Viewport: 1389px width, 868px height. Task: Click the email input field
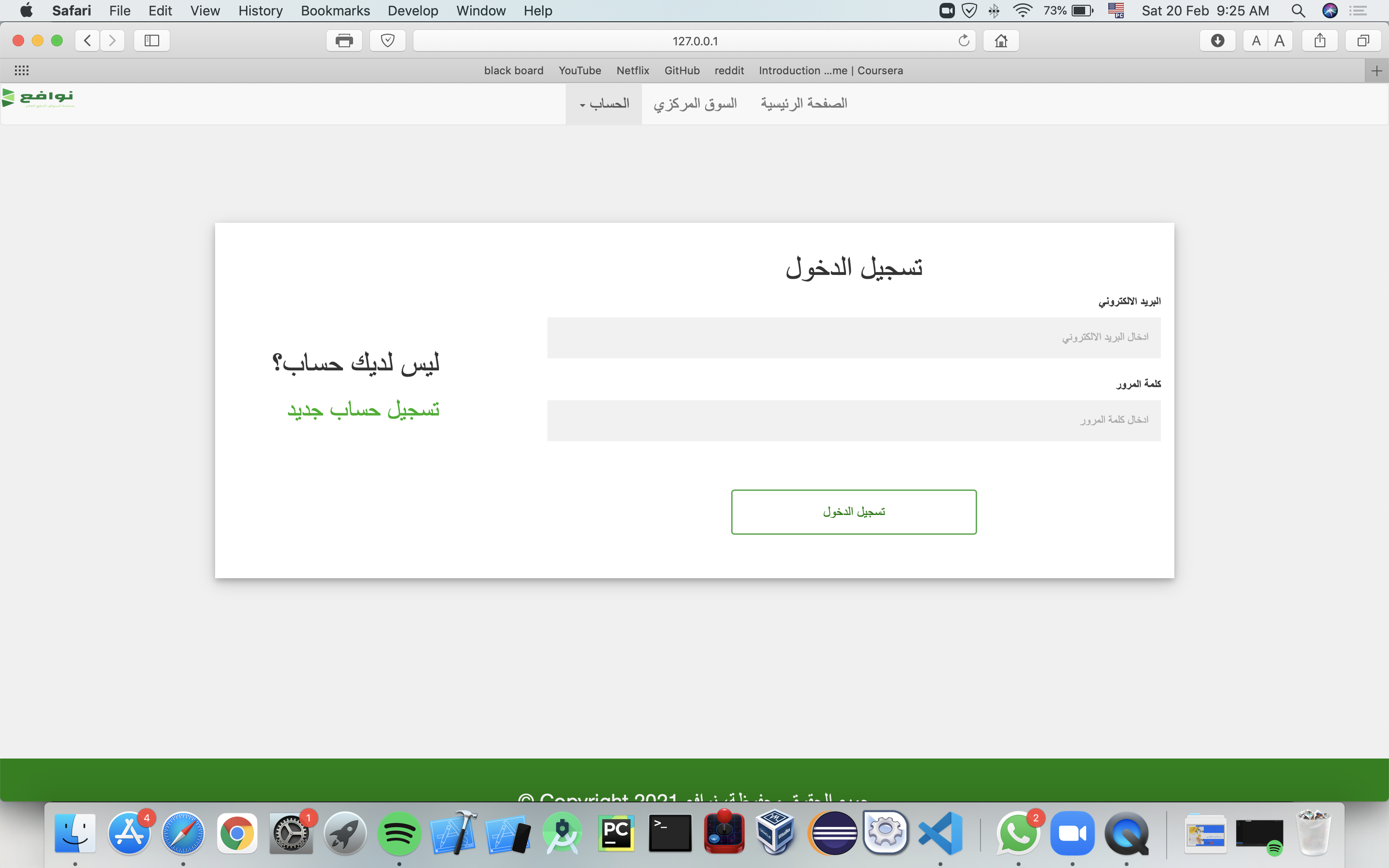(854, 338)
